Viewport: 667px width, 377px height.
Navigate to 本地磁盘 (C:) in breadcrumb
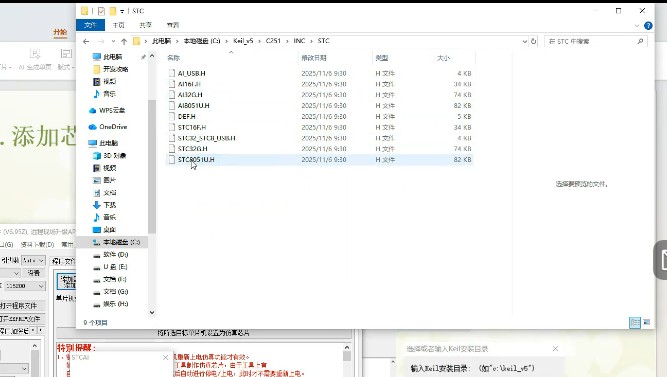tap(202, 41)
